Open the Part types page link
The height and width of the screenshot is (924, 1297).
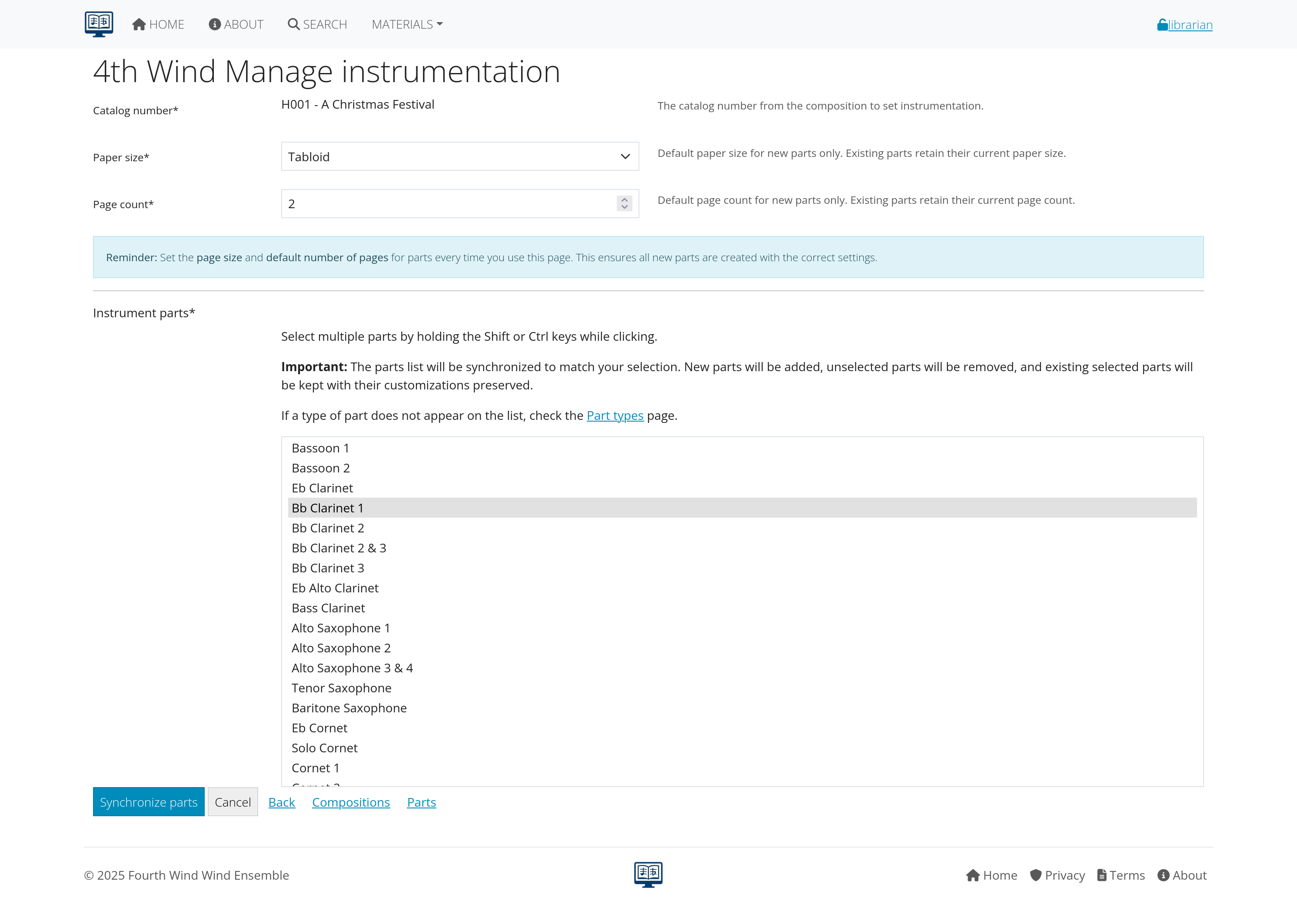coord(615,415)
